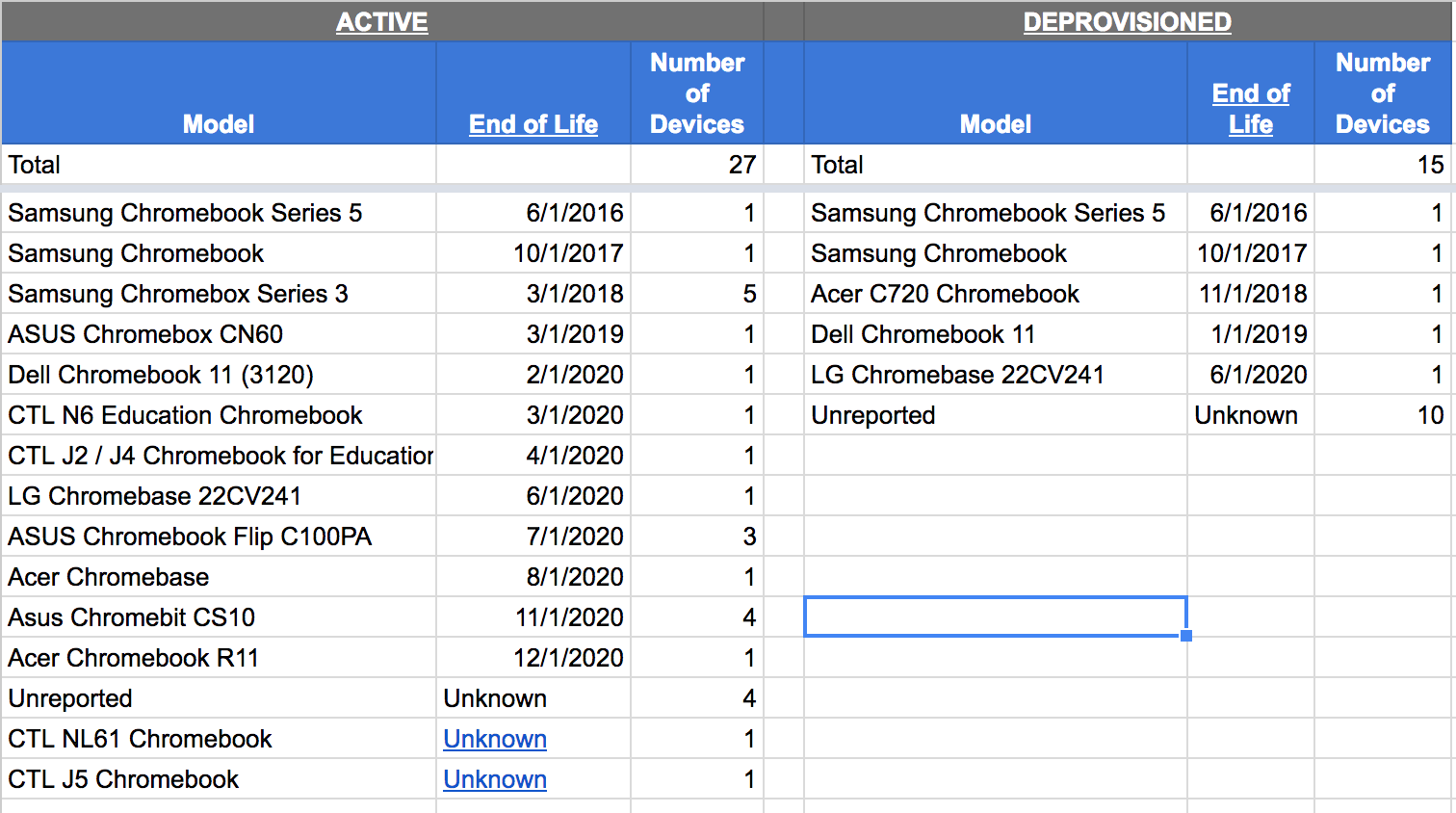Click the Asus Chromebit CS10 model cell

click(219, 617)
